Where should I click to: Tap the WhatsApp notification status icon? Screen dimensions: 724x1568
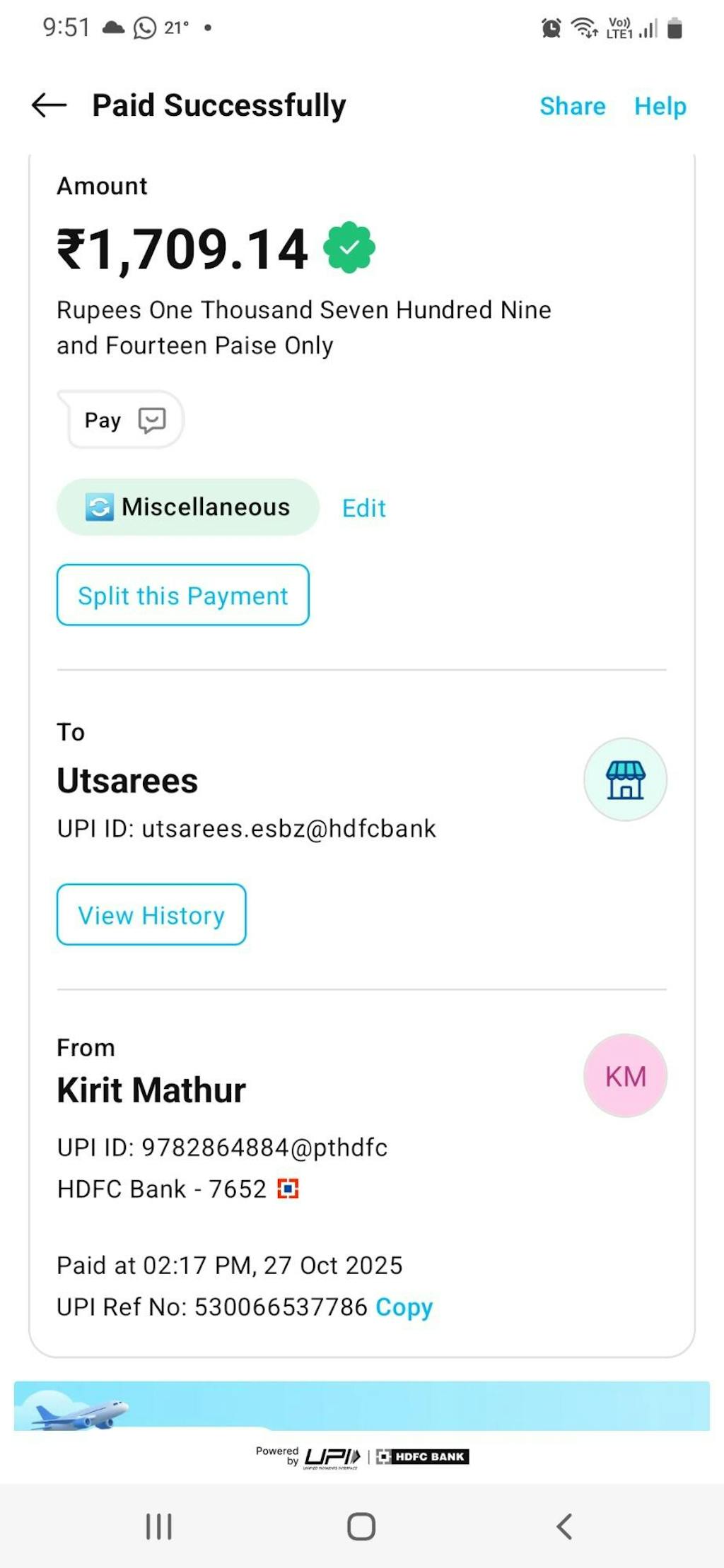(145, 28)
